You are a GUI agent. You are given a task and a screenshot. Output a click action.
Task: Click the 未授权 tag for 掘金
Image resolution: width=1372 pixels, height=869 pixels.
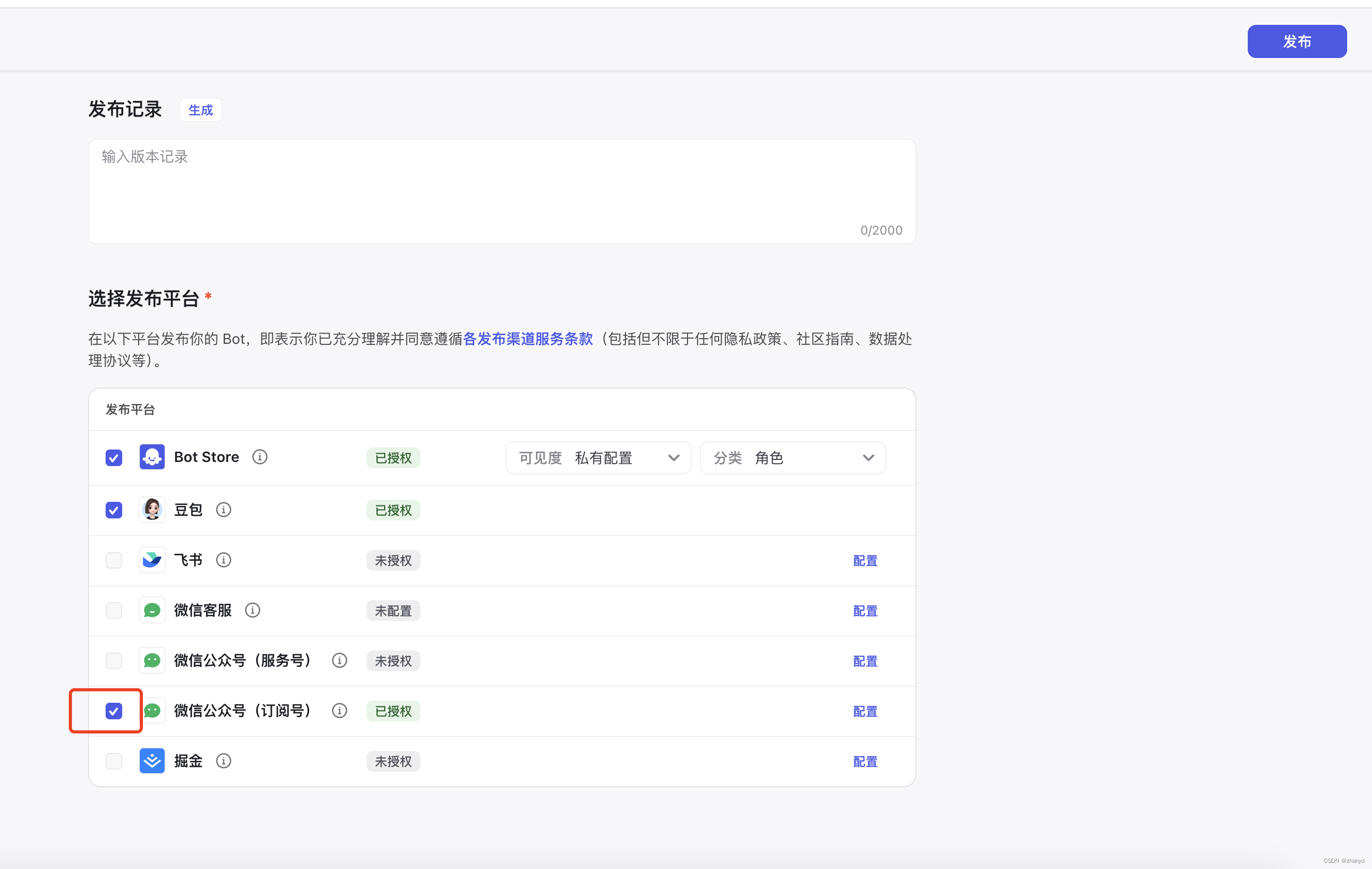(x=393, y=761)
